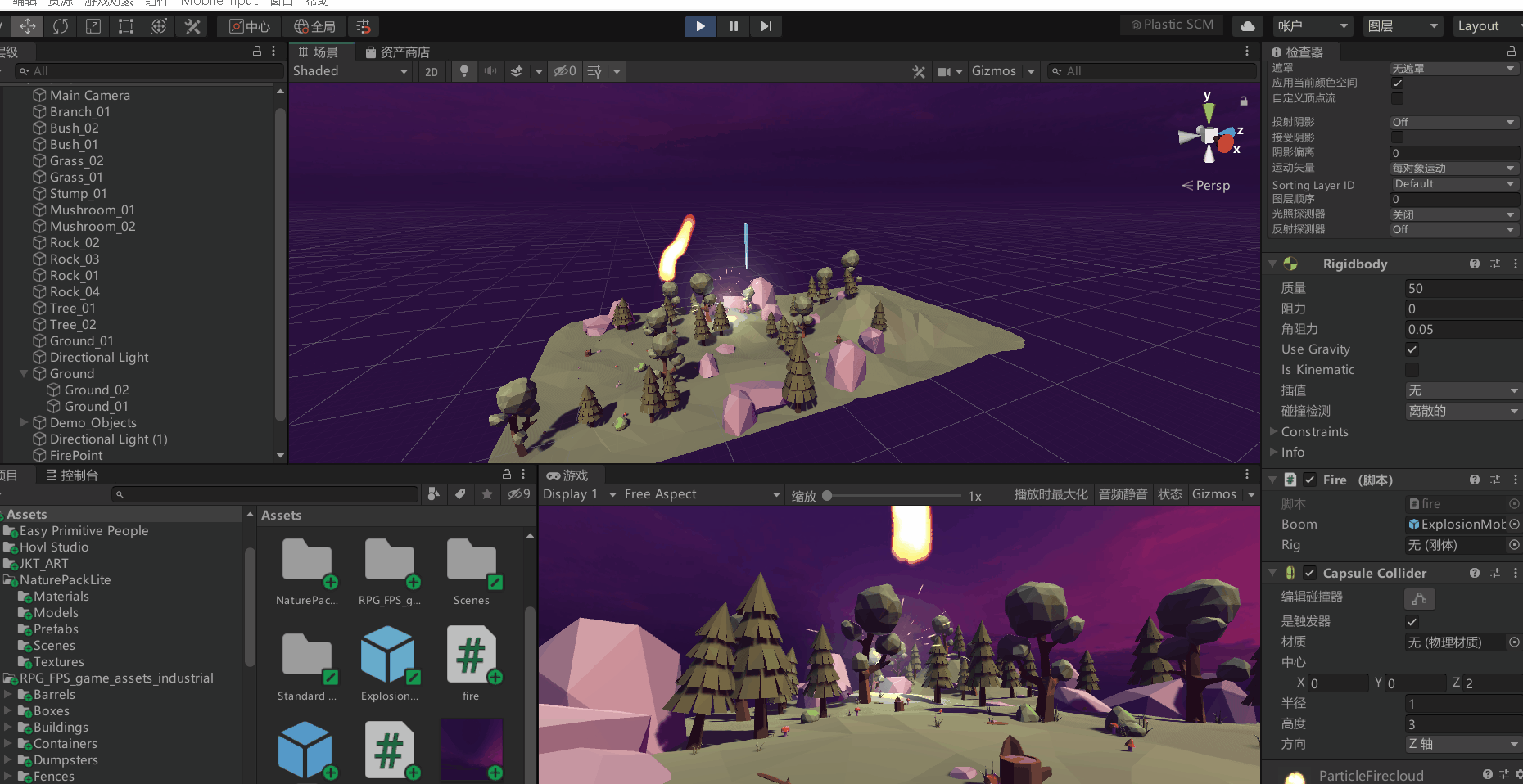This screenshot has height=784, width=1523.
Task: Open the 碰撞检测 collision detection dropdown
Action: (1463, 411)
